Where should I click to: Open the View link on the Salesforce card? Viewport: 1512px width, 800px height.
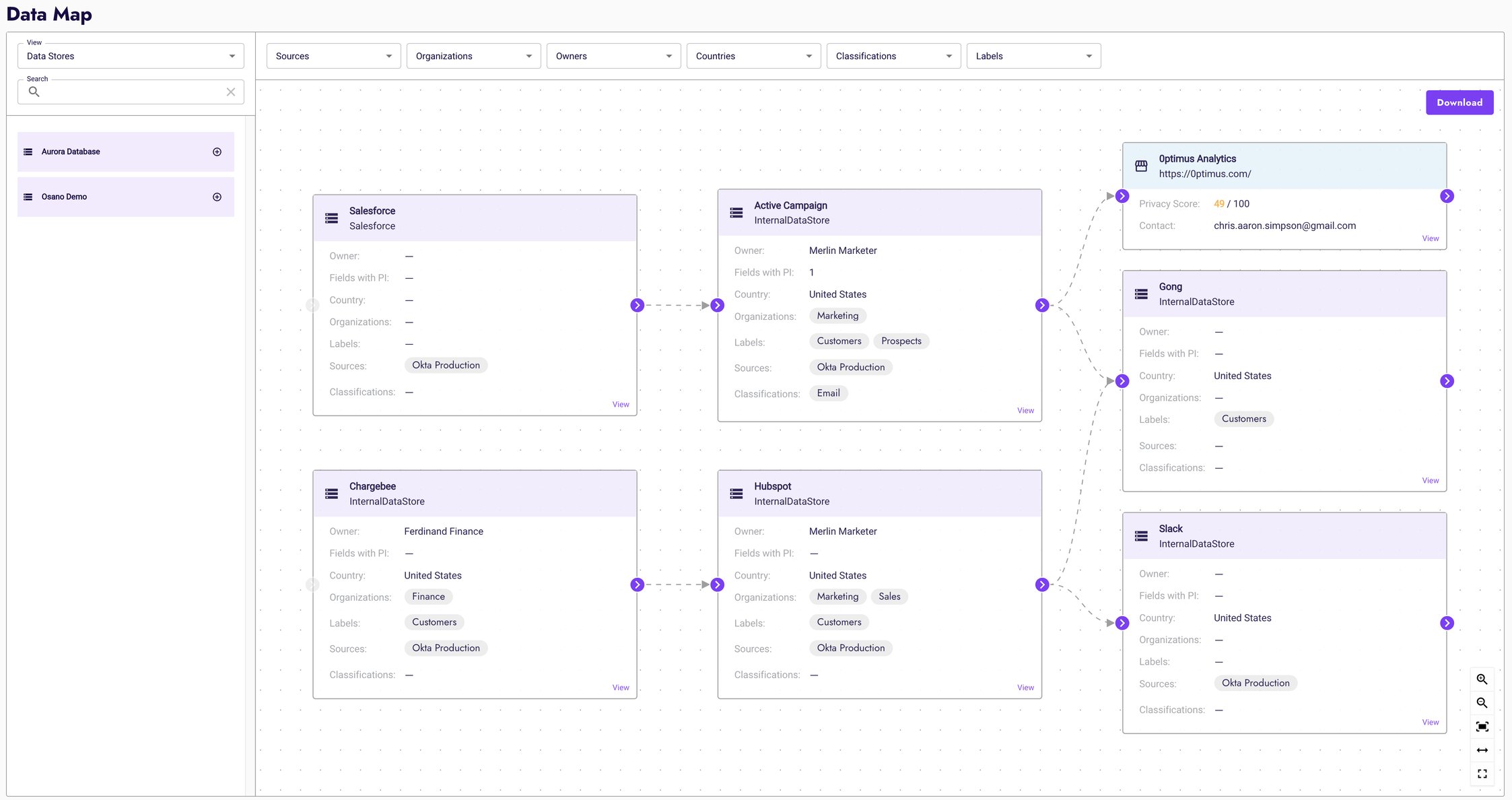coord(620,404)
